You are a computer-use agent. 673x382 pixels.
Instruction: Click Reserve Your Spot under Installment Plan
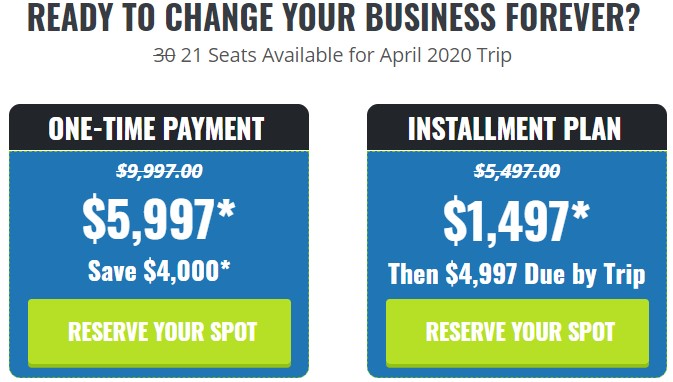click(x=517, y=333)
